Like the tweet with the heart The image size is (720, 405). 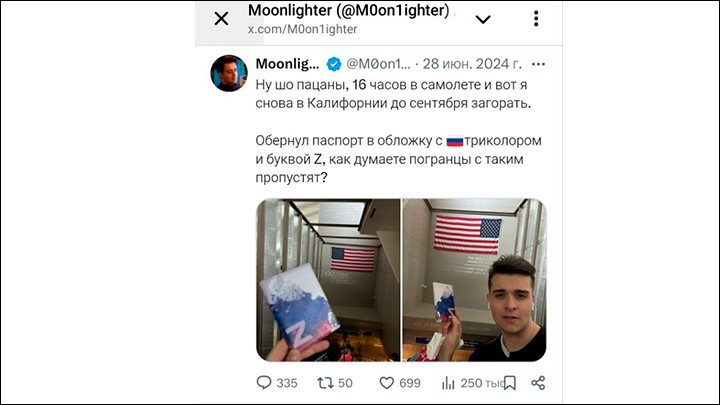[387, 382]
